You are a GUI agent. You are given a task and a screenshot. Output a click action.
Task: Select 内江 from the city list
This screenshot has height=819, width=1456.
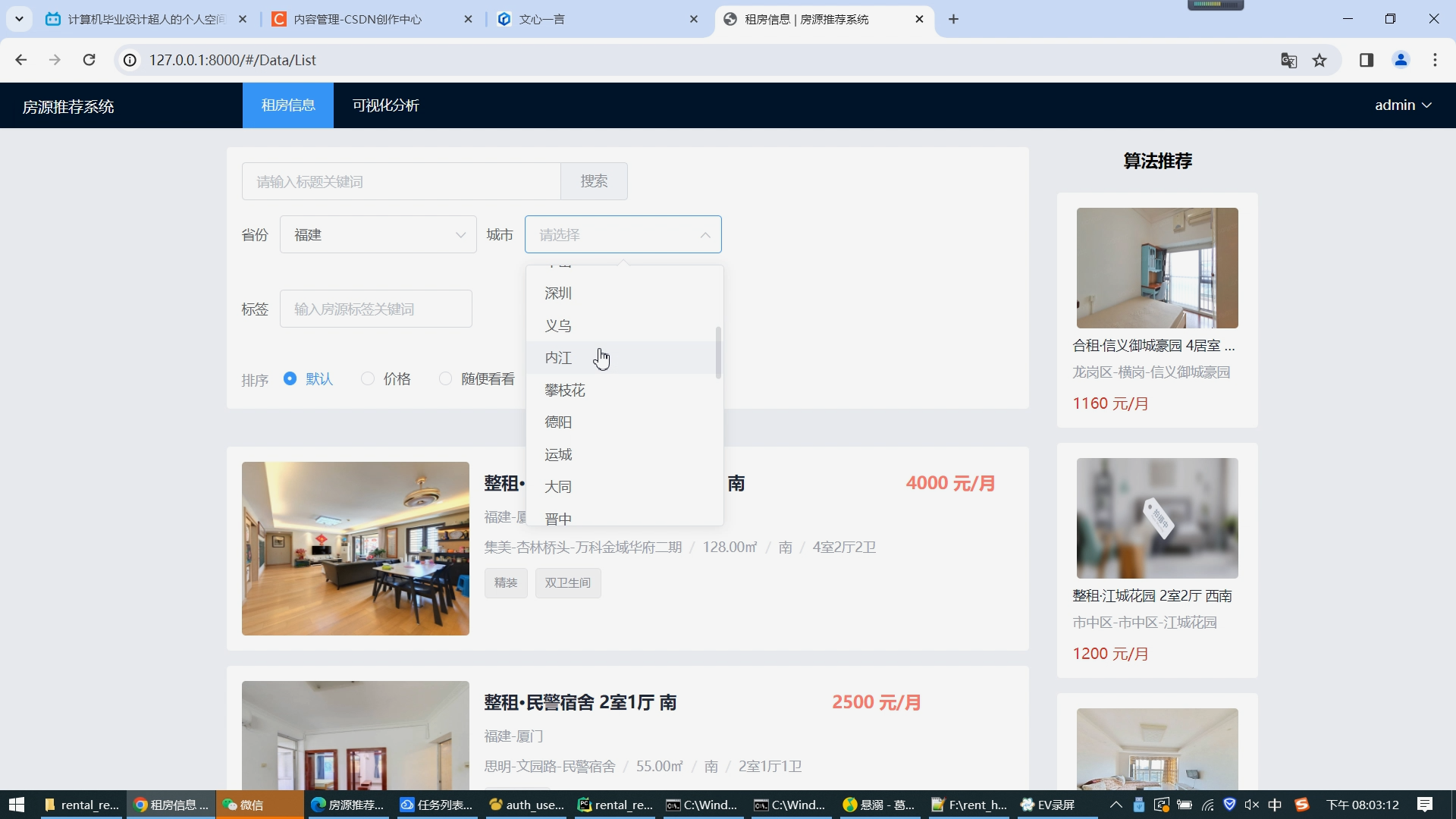point(559,357)
